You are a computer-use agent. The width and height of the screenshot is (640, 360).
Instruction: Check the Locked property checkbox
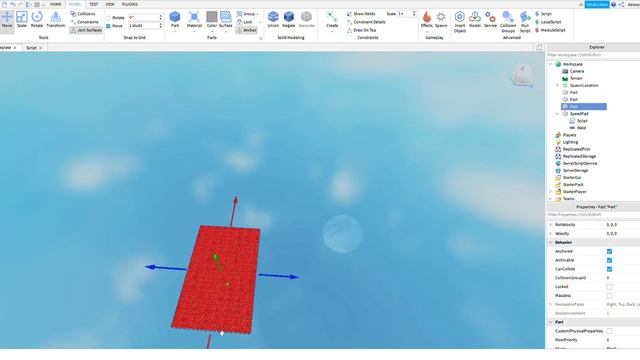[609, 287]
